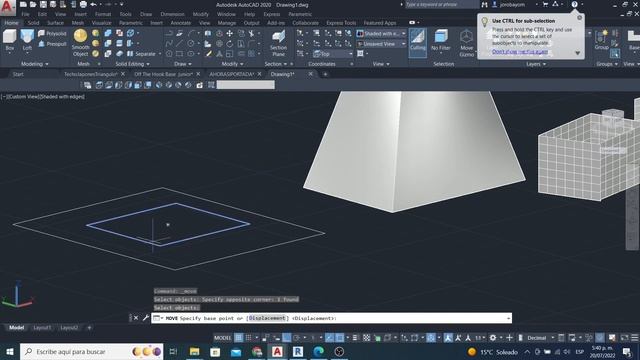Switch to the Visualize ribbon tab
This screenshot has height=360, width=640.
(101, 23)
